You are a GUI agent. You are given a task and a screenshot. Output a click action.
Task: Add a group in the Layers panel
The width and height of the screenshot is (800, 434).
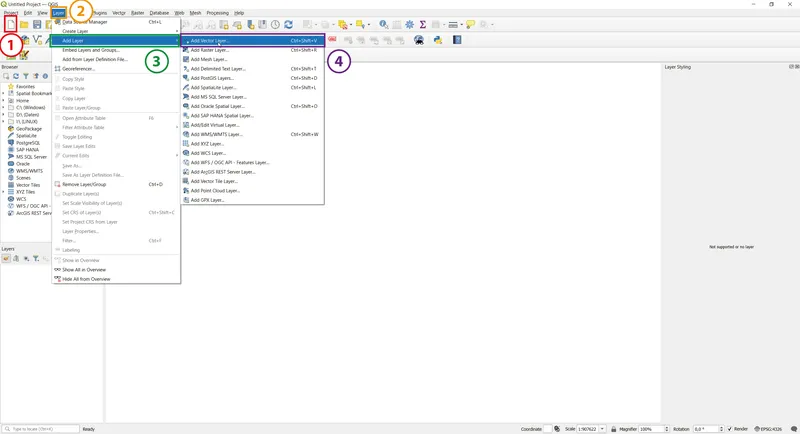coord(16,259)
